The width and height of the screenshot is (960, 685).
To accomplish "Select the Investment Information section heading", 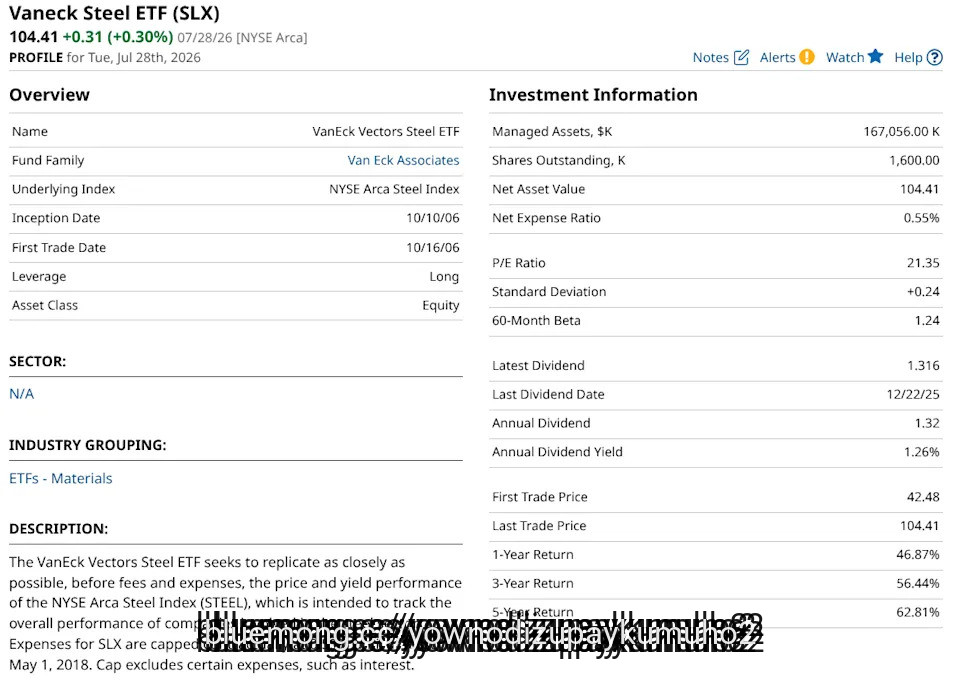I will pyautogui.click(x=593, y=95).
